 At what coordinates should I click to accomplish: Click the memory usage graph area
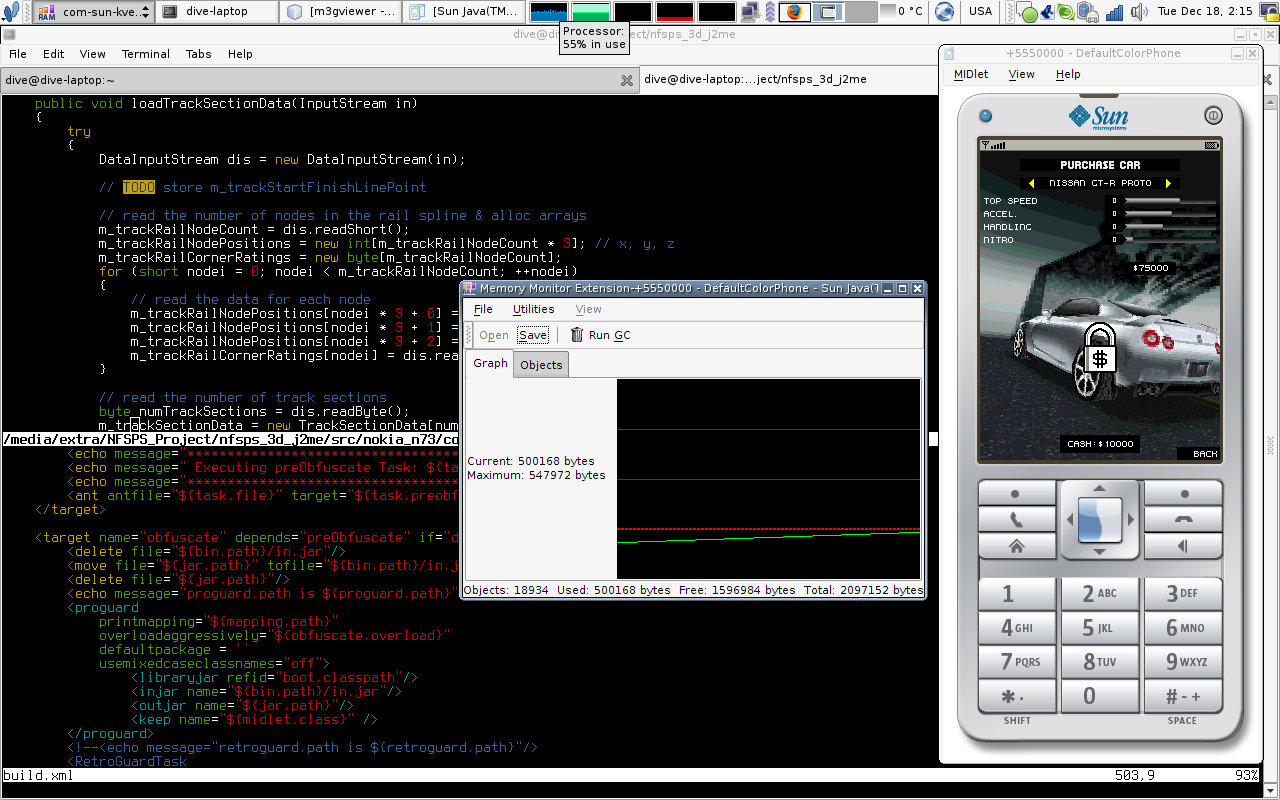(x=768, y=478)
